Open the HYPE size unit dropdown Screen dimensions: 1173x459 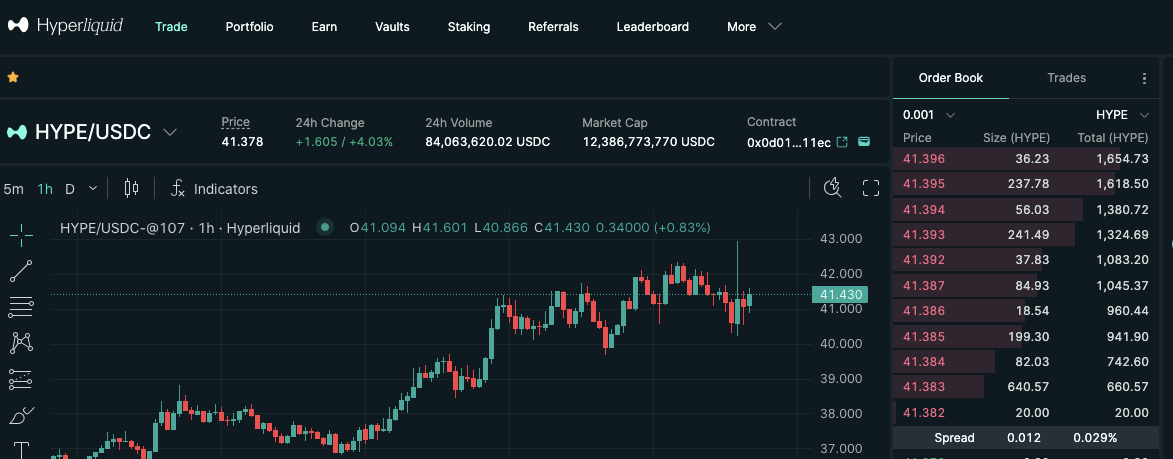[x=1122, y=115]
